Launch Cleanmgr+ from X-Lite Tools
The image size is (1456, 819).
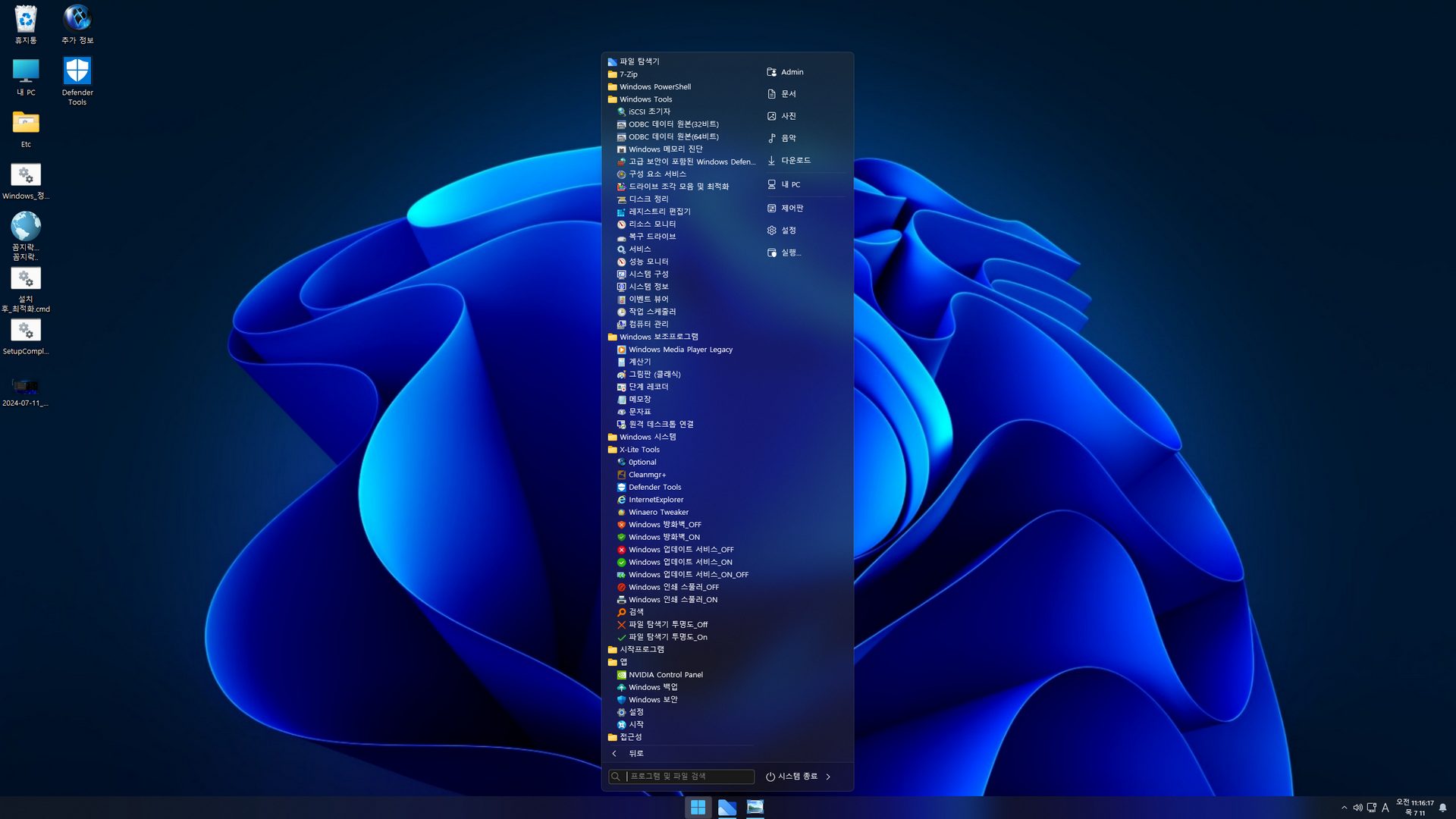point(647,475)
